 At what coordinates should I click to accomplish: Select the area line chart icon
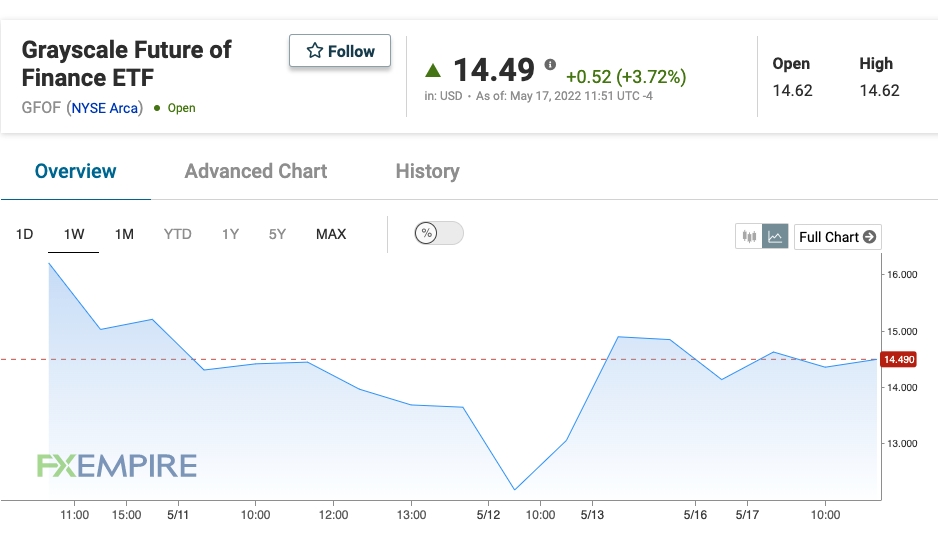775,236
